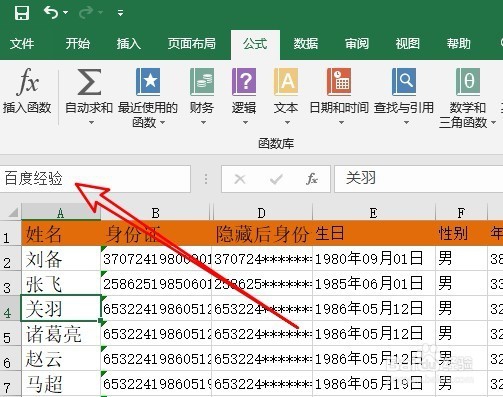Select column F header
This screenshot has height=397, width=503.
(461, 212)
